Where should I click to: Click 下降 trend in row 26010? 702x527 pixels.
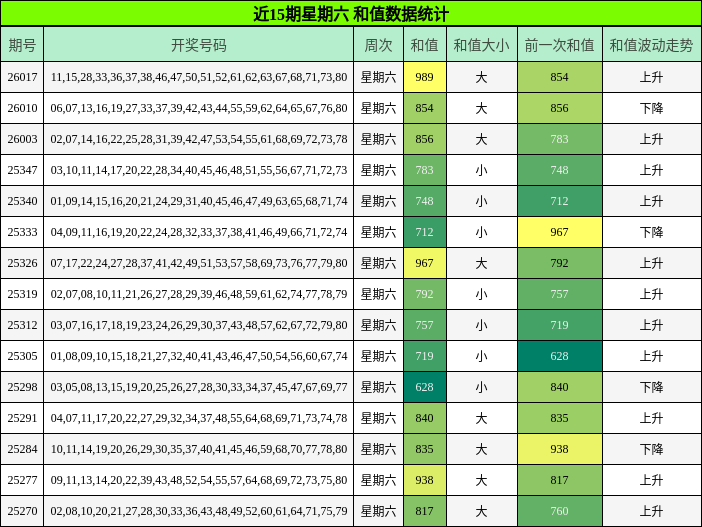(x=651, y=108)
